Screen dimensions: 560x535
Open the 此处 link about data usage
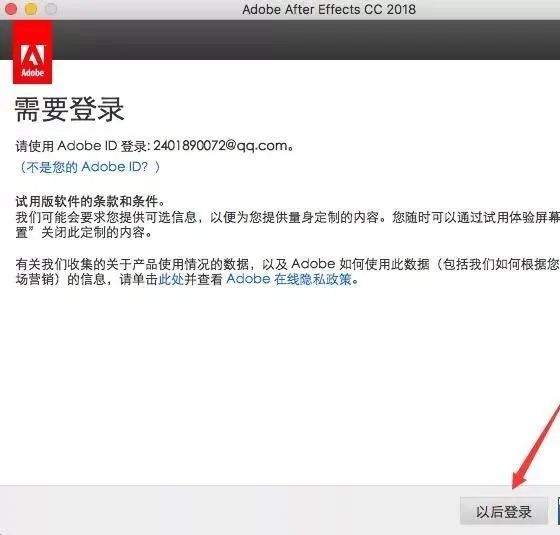point(171,279)
